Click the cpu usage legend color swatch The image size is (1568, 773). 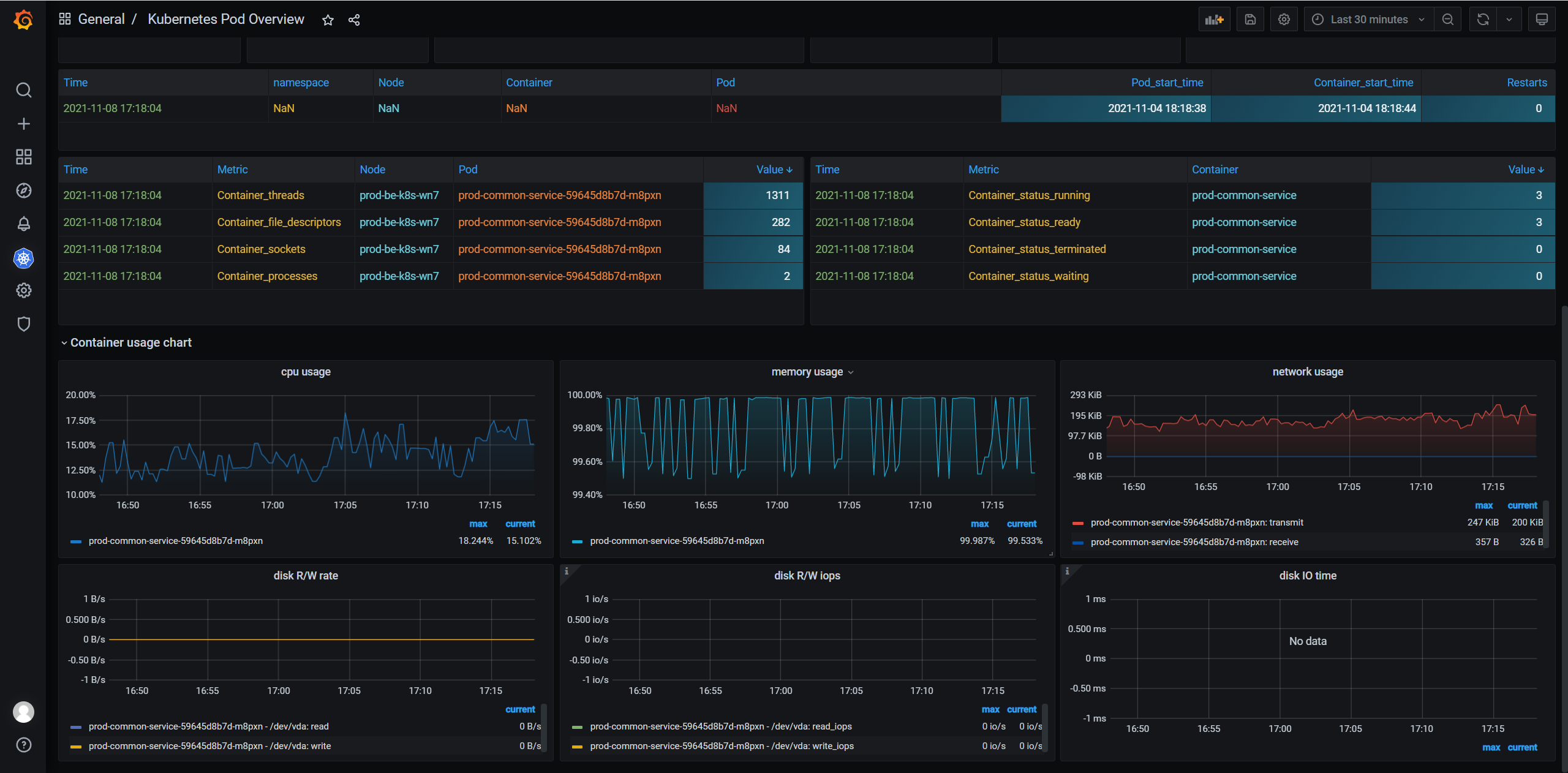pos(76,541)
